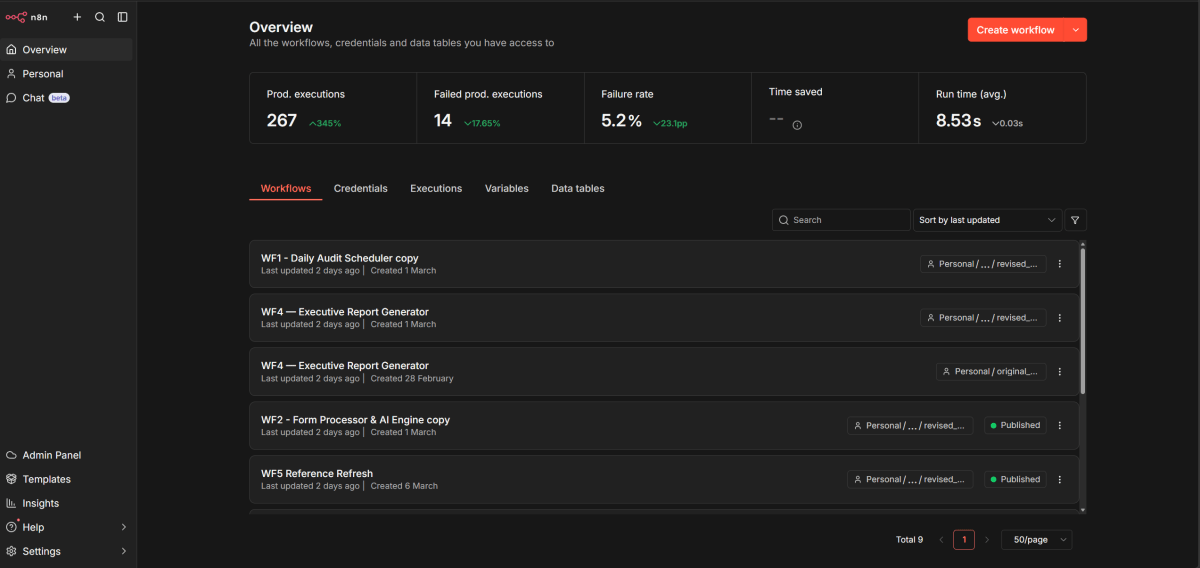This screenshot has width=1200, height=568.
Task: Click the workflow Search field
Action: pos(841,220)
